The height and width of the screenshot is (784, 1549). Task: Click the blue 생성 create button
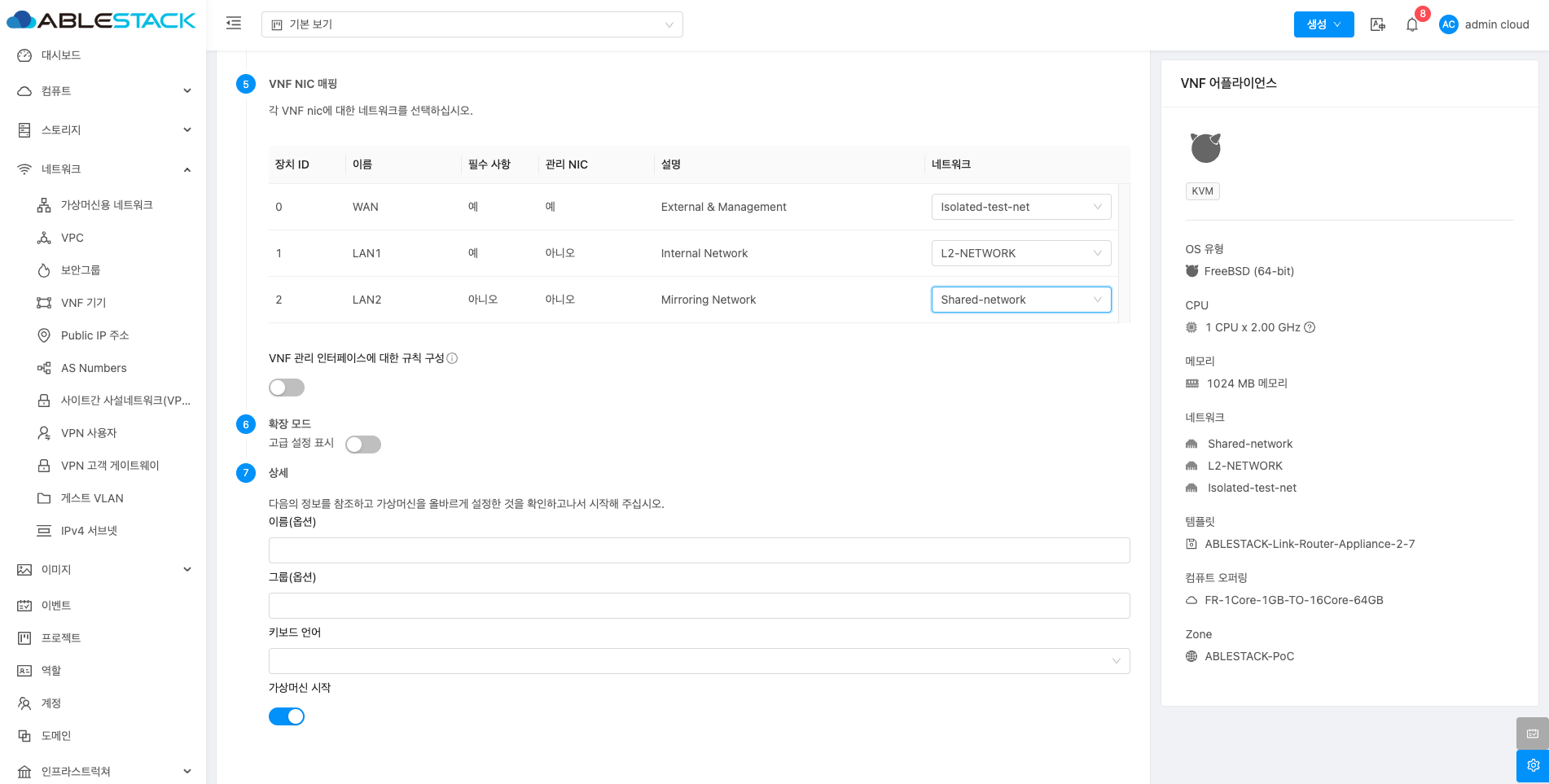point(1323,24)
